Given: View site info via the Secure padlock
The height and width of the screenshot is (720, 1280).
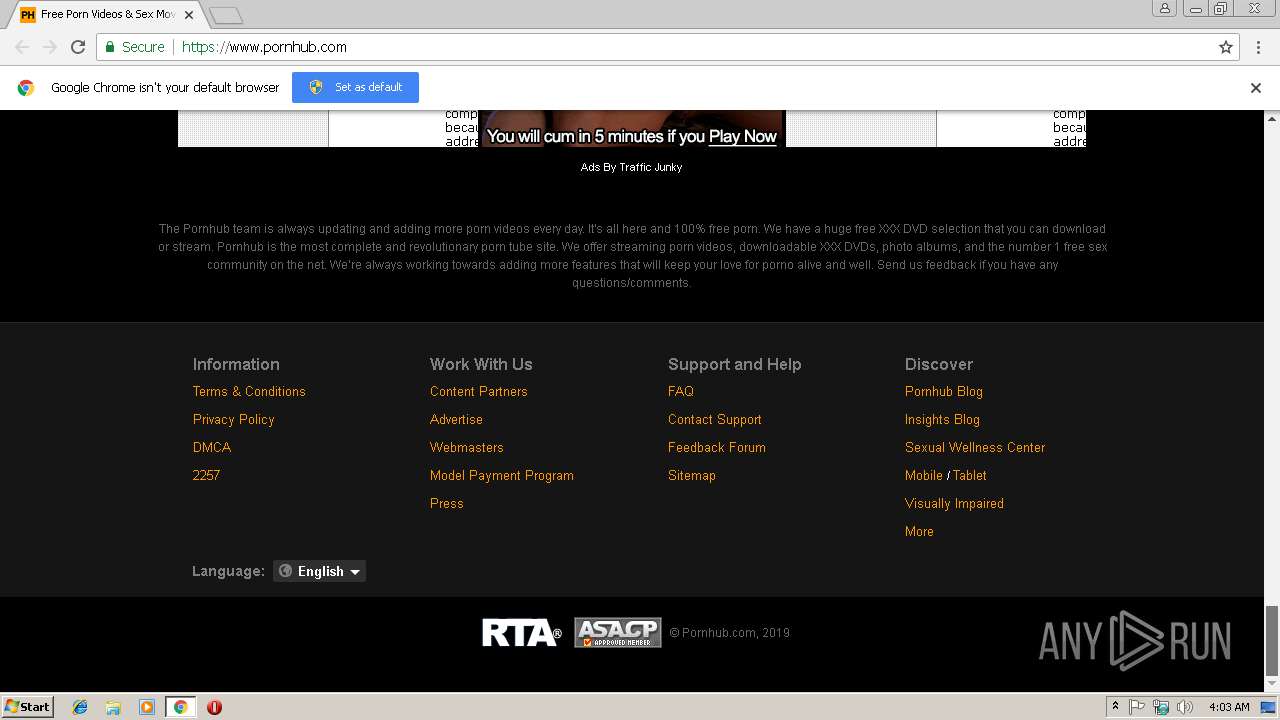Looking at the screenshot, I should pyautogui.click(x=136, y=47).
